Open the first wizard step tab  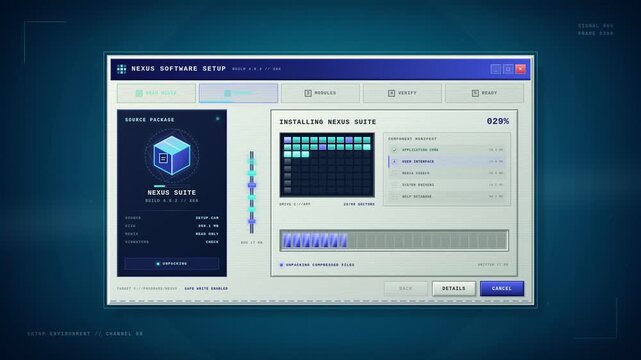click(156, 93)
